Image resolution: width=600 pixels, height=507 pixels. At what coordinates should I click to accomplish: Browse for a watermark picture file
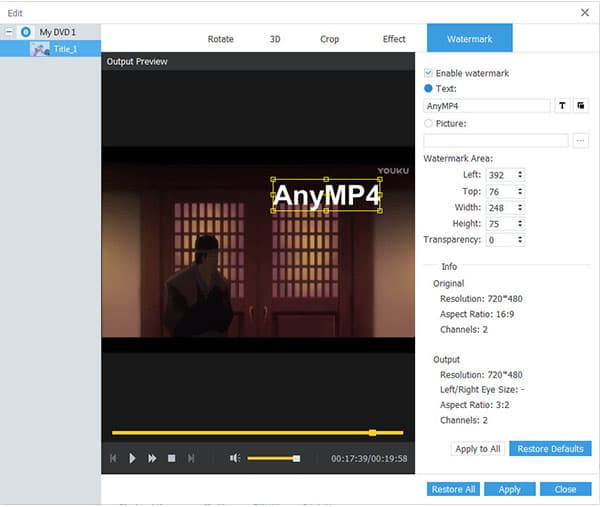pos(580,141)
